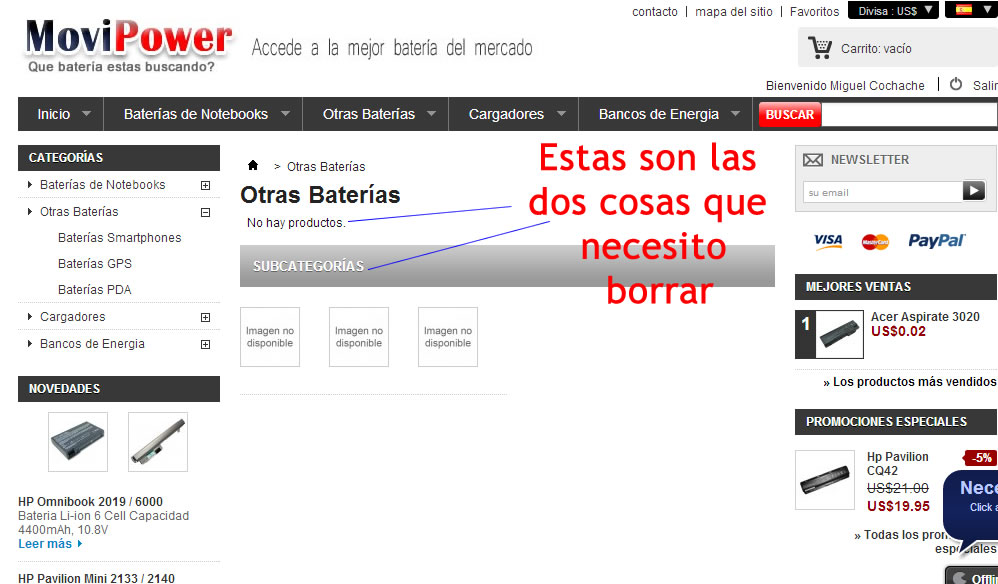Expand Bancos de Energia category plus icon
This screenshot has height=584, width=998.
coord(205,345)
